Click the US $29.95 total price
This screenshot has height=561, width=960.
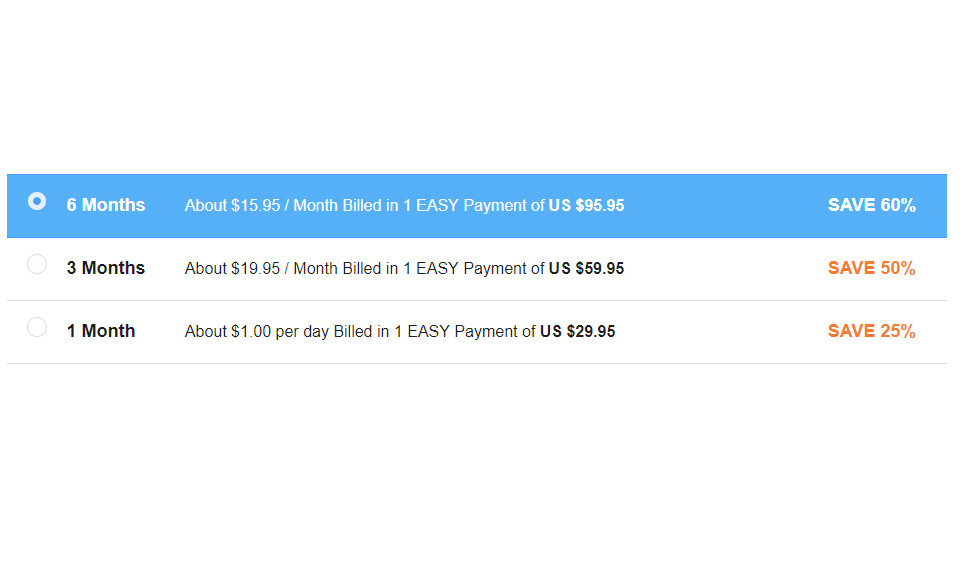(x=577, y=332)
